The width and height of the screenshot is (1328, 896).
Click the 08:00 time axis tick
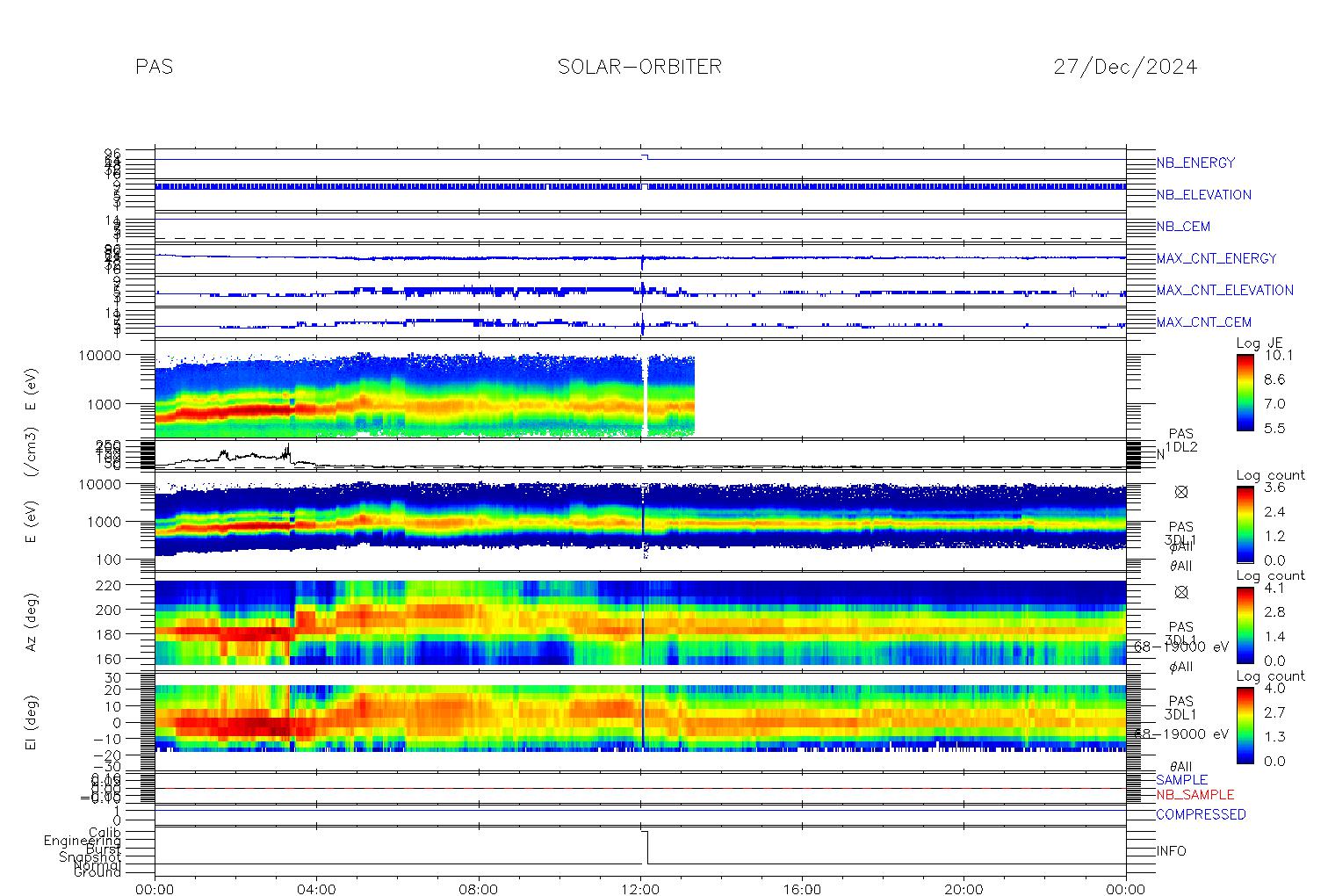point(479,889)
